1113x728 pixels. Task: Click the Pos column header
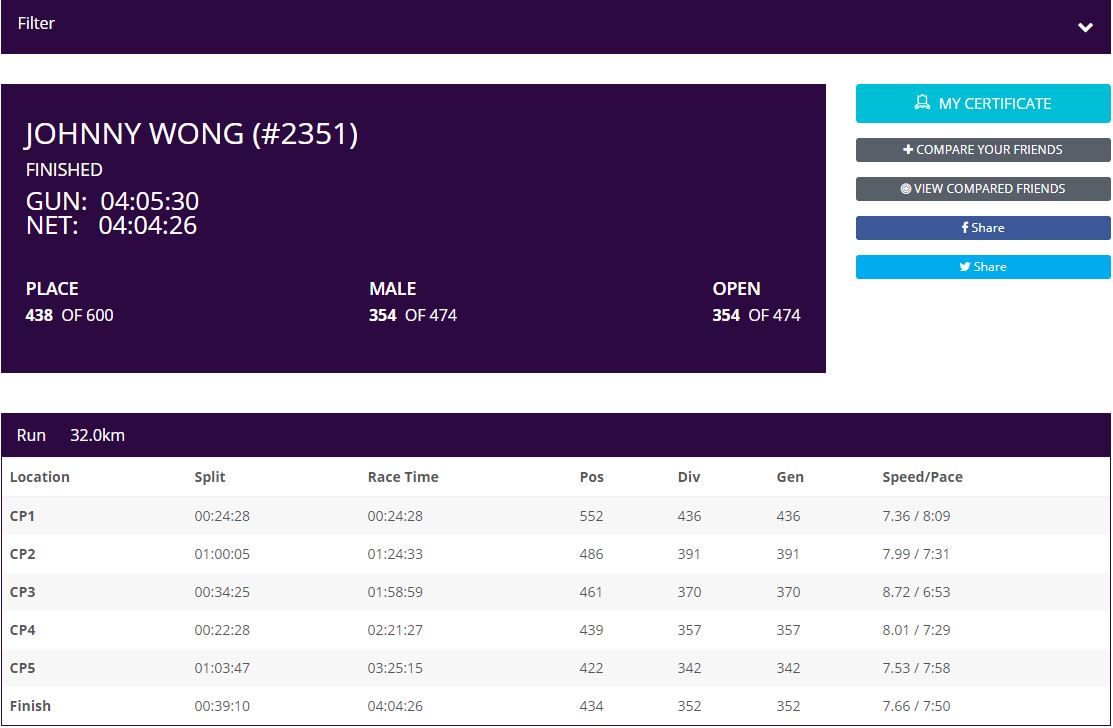click(592, 477)
